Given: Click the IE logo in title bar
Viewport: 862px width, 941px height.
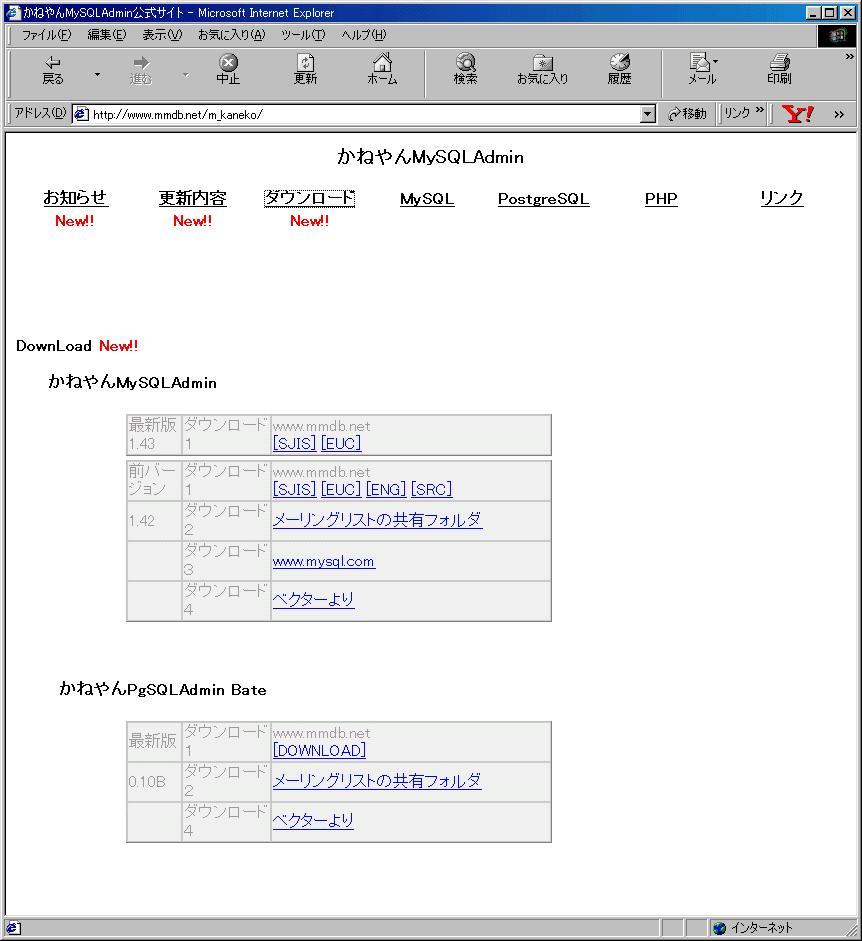Looking at the screenshot, I should point(13,12).
